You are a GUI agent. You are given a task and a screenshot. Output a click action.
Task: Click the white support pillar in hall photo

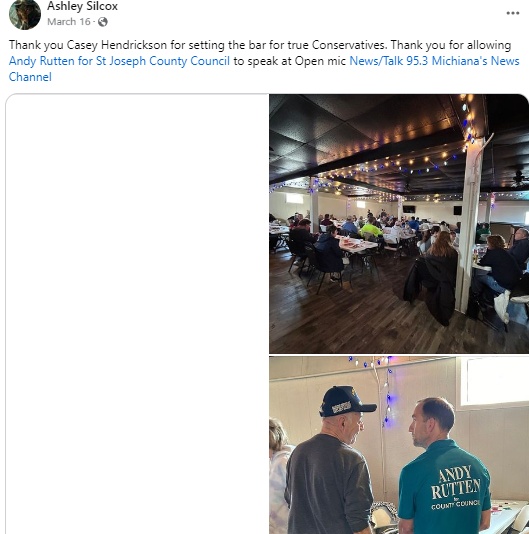[x=468, y=225]
